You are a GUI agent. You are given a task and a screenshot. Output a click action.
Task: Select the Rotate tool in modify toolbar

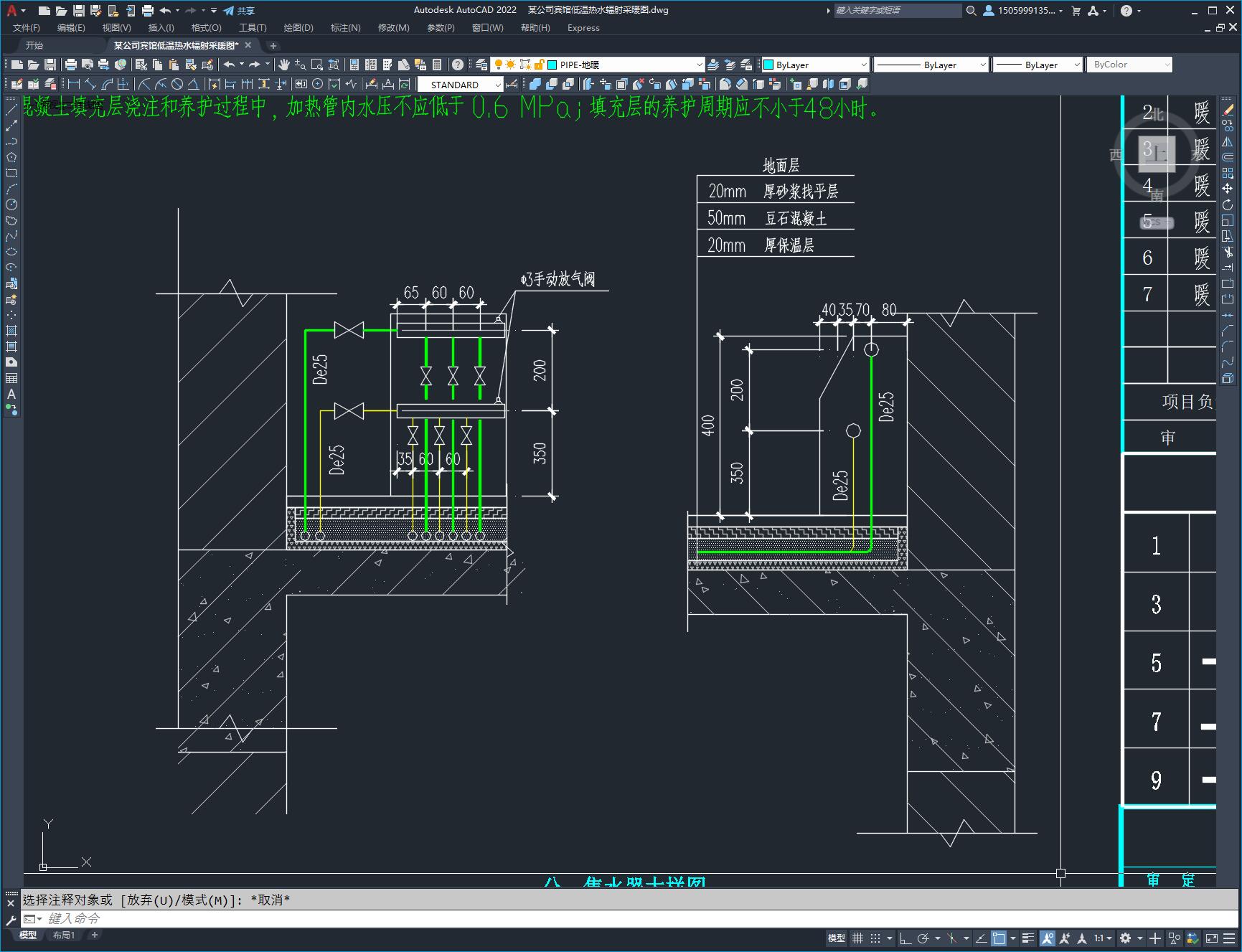pyautogui.click(x=1228, y=204)
